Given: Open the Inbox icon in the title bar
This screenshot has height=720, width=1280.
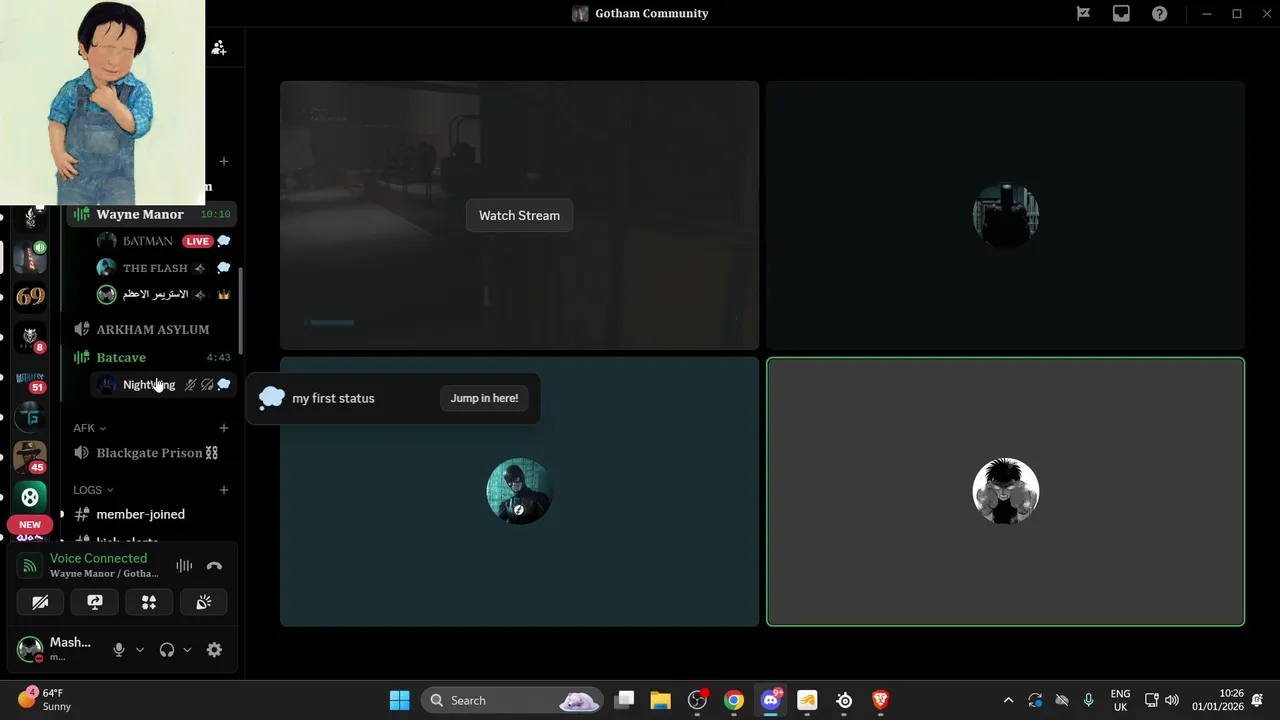Looking at the screenshot, I should point(1121,14).
